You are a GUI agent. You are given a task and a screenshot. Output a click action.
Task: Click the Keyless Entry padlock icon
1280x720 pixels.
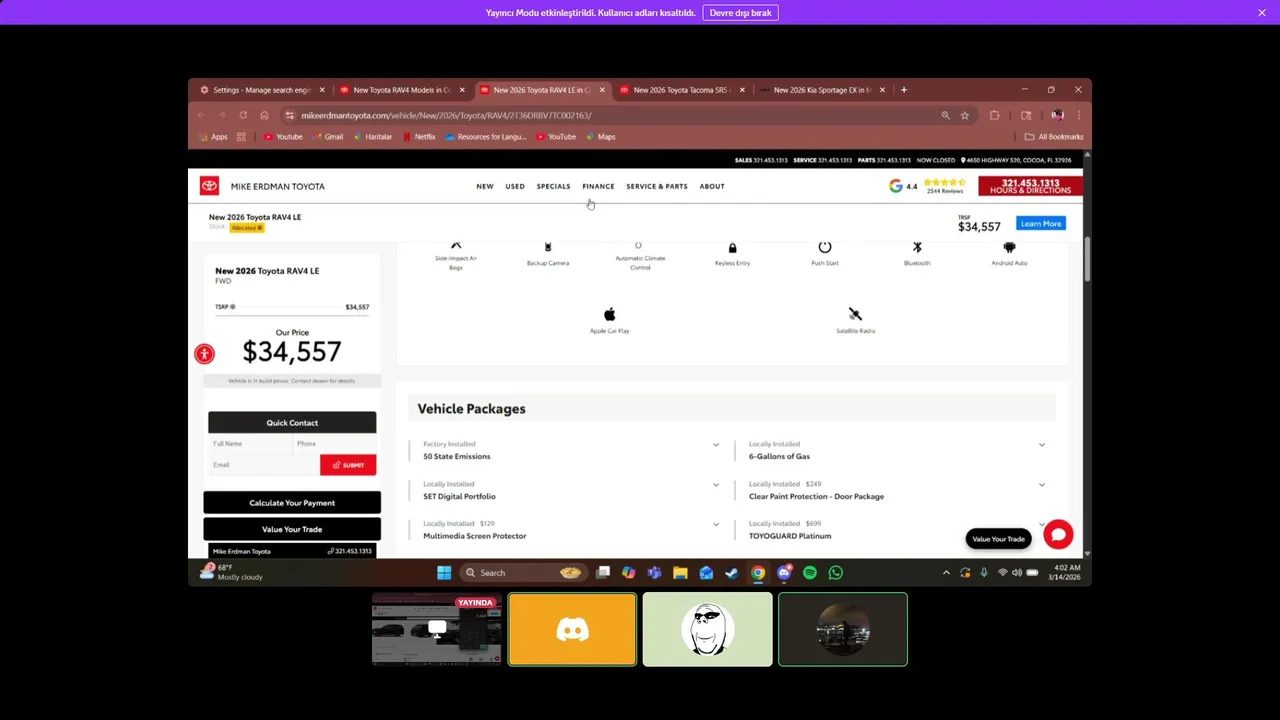click(732, 247)
